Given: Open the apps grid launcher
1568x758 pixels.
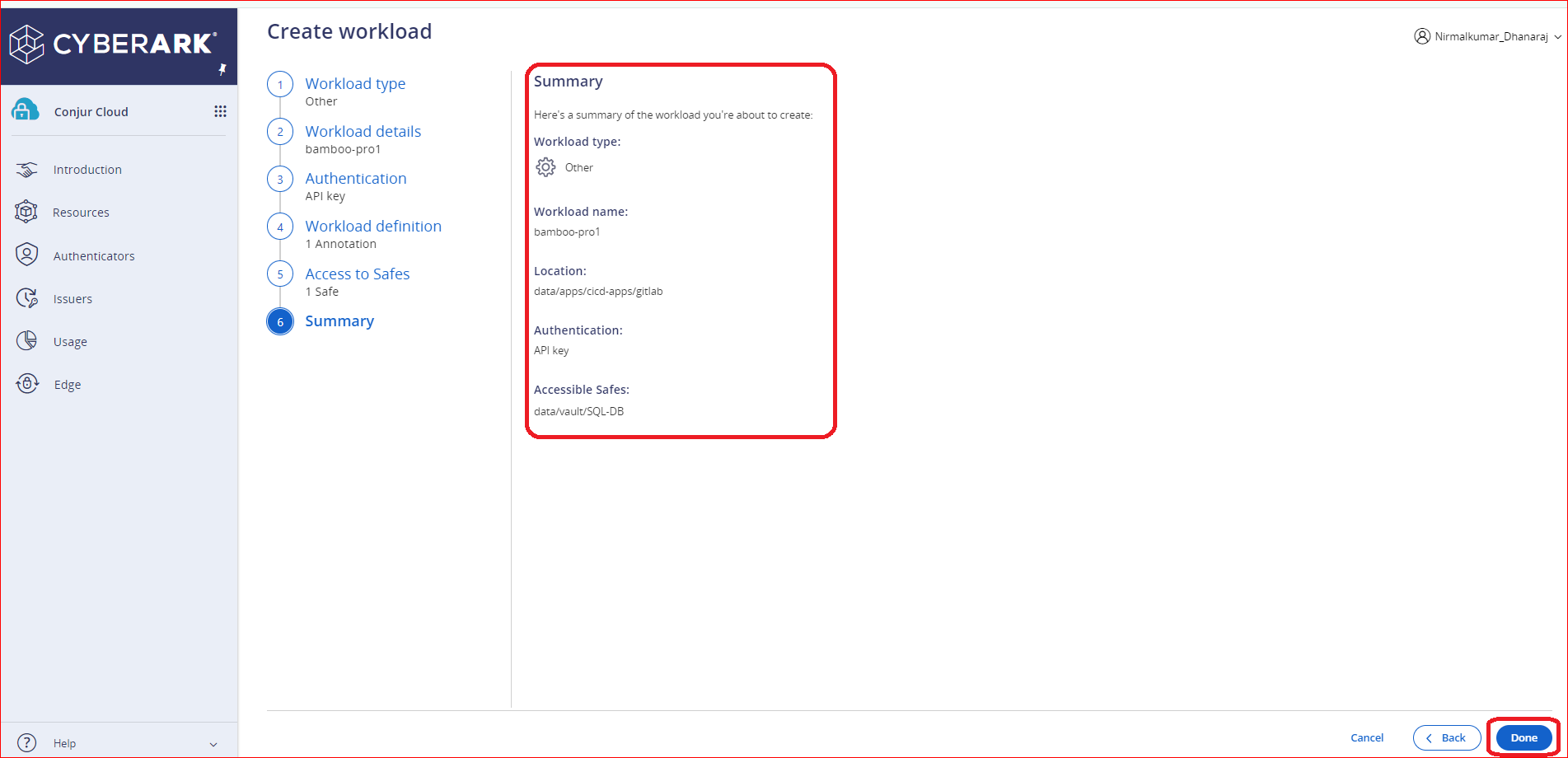Looking at the screenshot, I should point(220,111).
